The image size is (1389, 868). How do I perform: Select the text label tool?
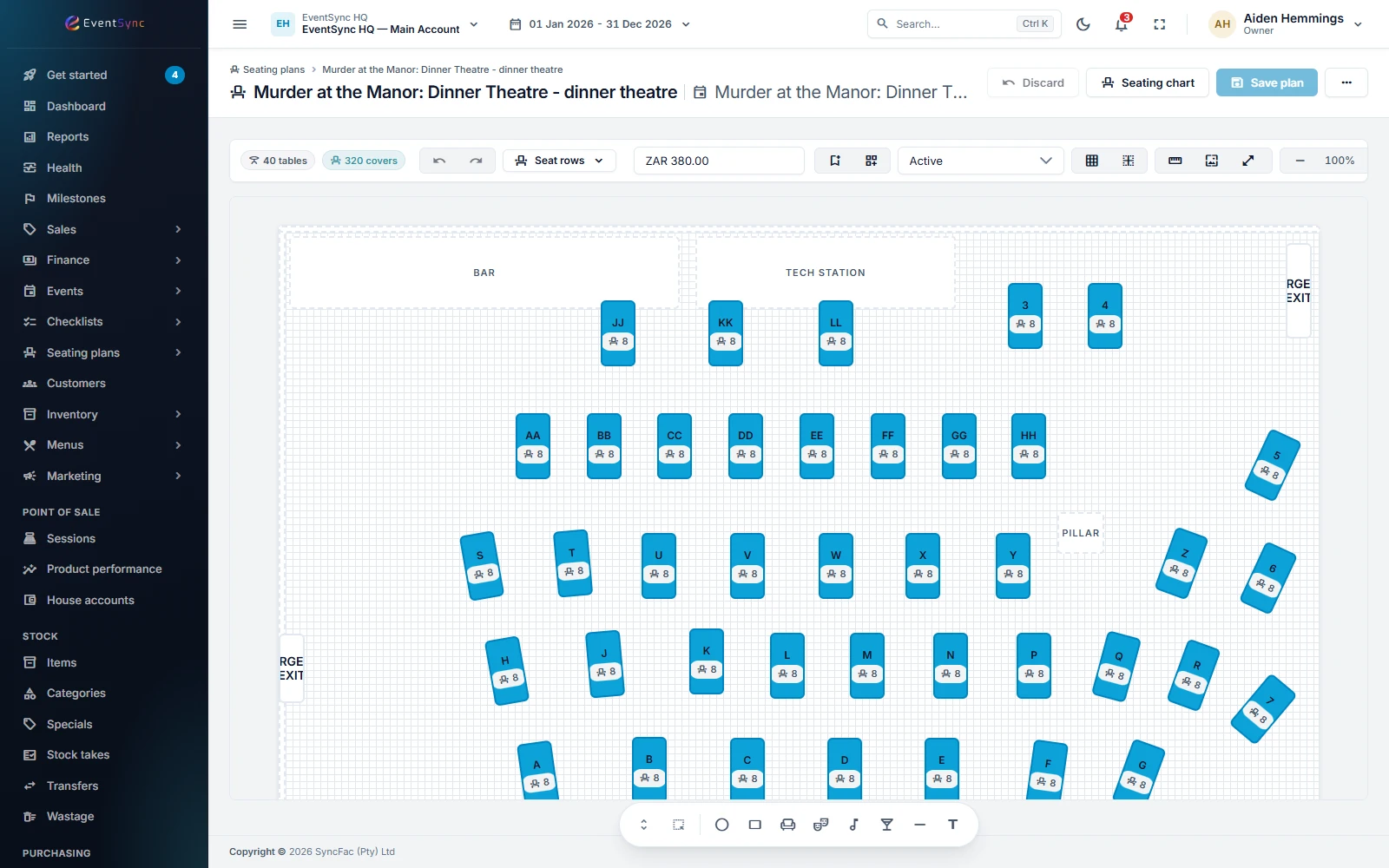953,825
